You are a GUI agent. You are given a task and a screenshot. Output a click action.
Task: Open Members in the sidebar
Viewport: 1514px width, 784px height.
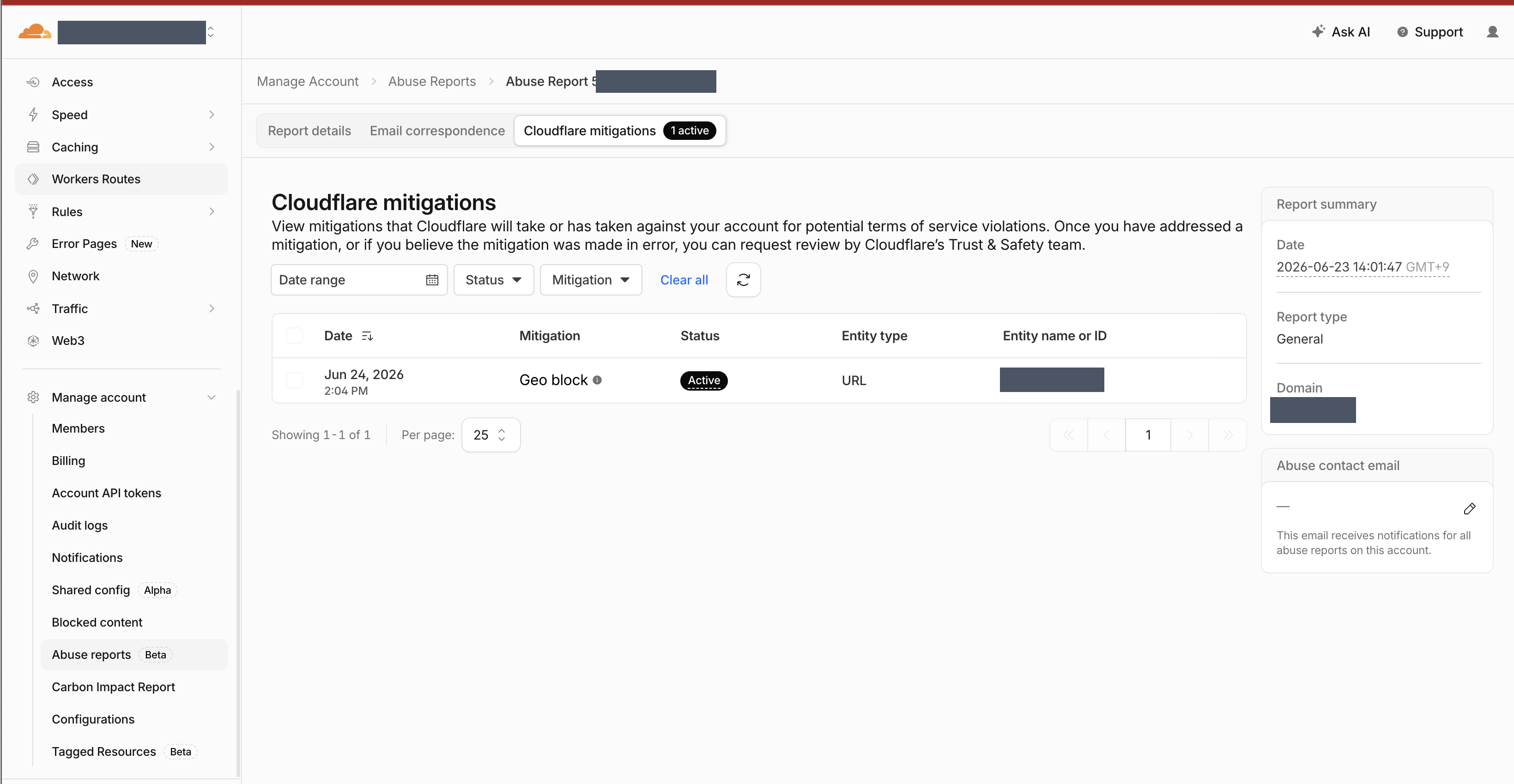pyautogui.click(x=78, y=428)
